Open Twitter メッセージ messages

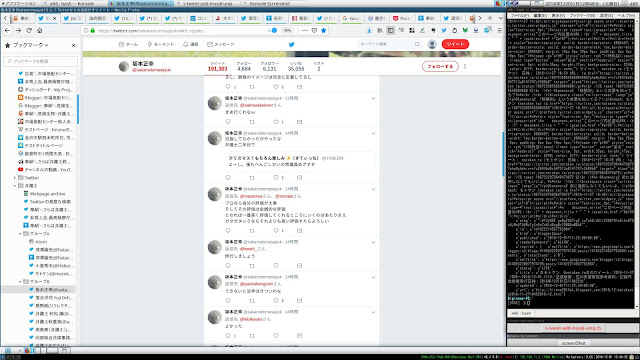pos(221,44)
